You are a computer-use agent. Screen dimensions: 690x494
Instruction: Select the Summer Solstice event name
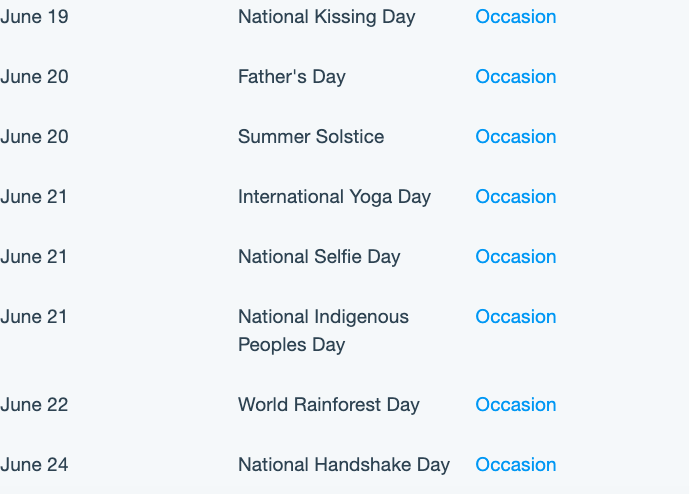click(311, 137)
